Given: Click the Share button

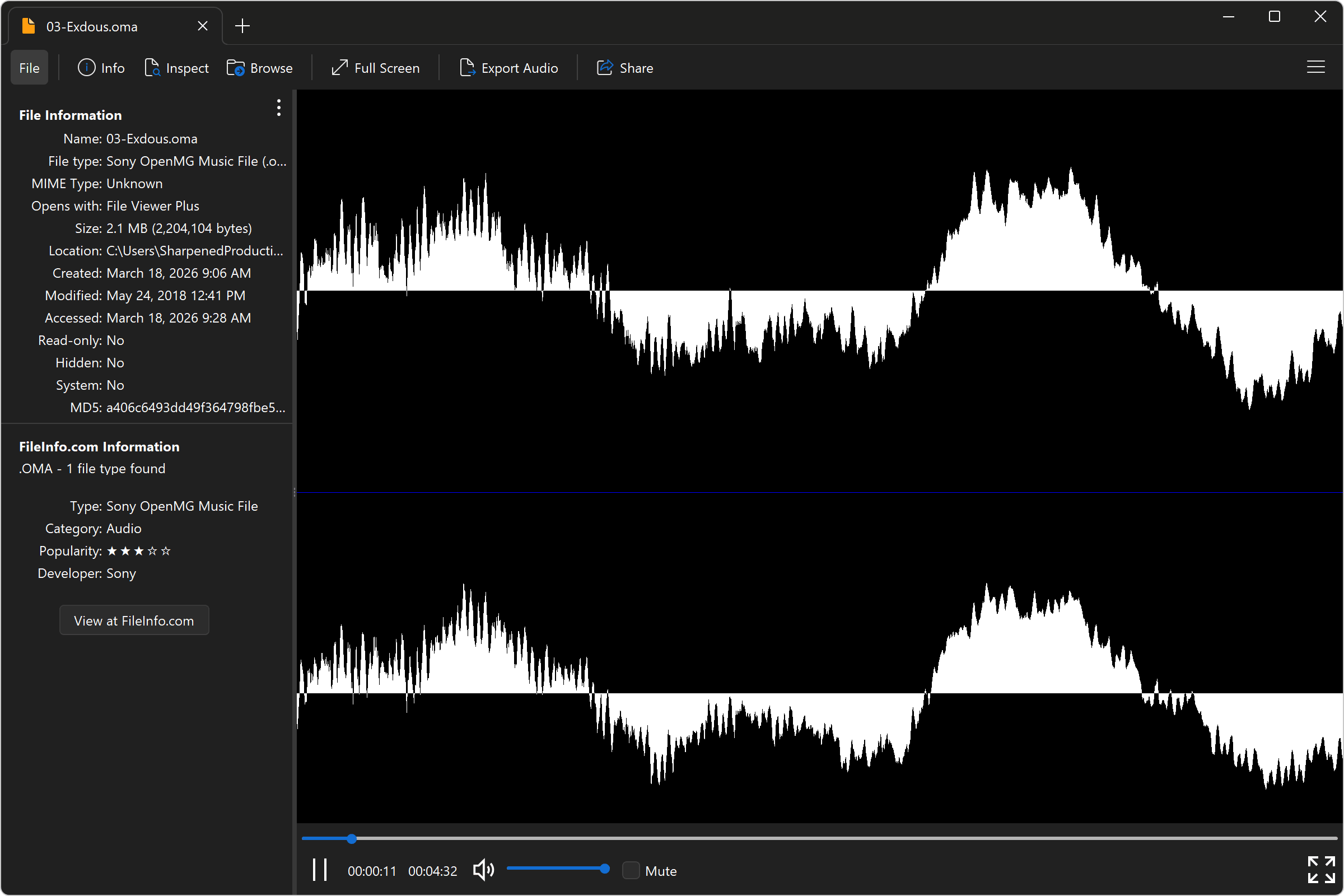Looking at the screenshot, I should click(x=625, y=68).
